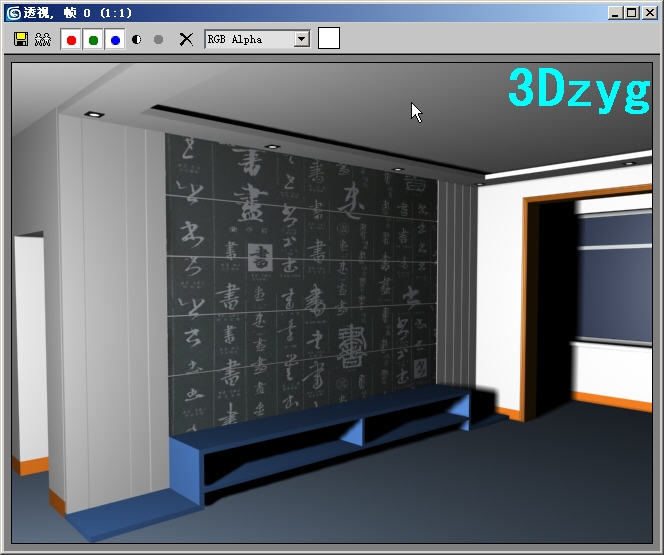Toggle the red channel display
This screenshot has height=555, width=664.
tap(71, 40)
